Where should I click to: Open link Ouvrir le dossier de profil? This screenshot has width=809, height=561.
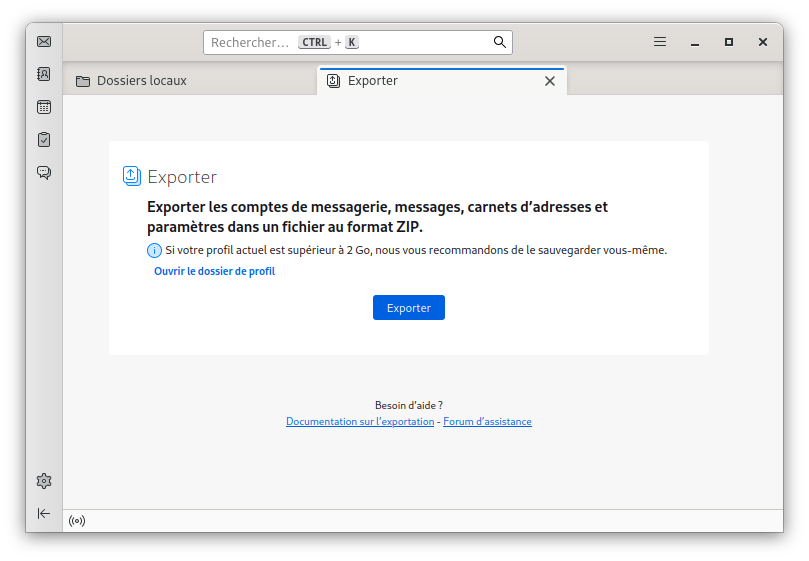coord(215,271)
